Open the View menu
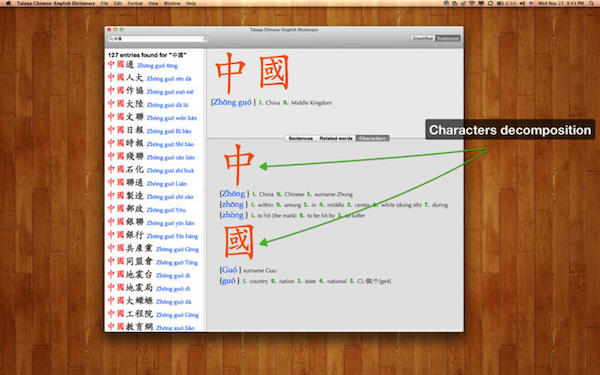 [153, 3]
